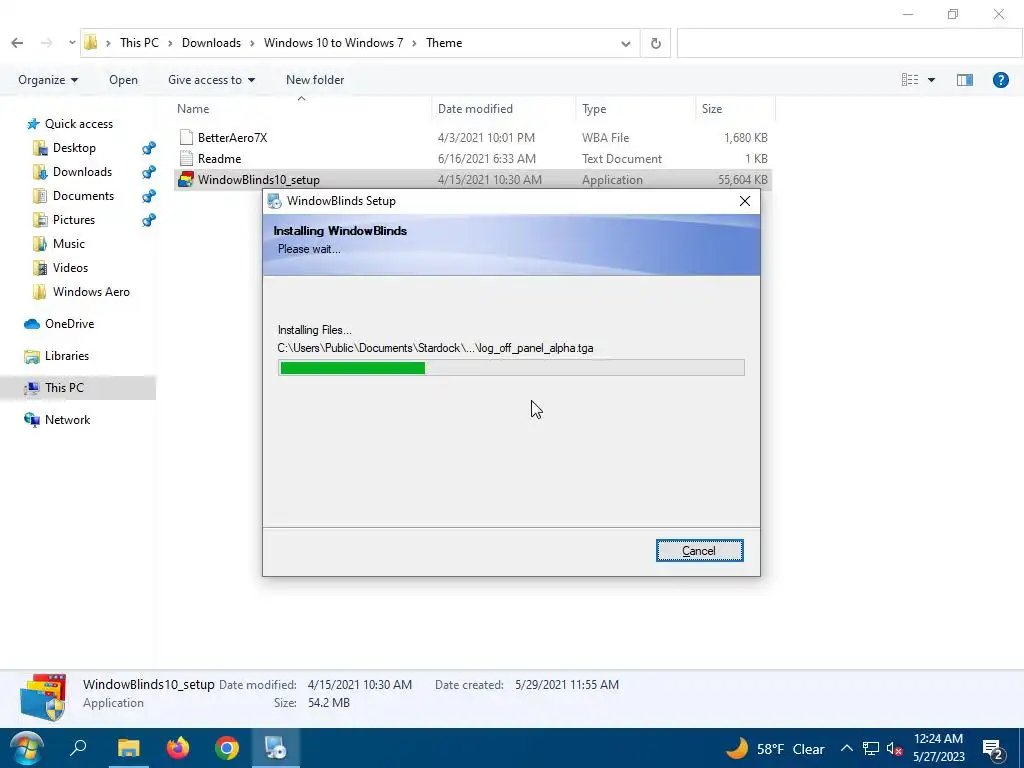
Task: Click This PC in address breadcrumb
Action: 139,43
